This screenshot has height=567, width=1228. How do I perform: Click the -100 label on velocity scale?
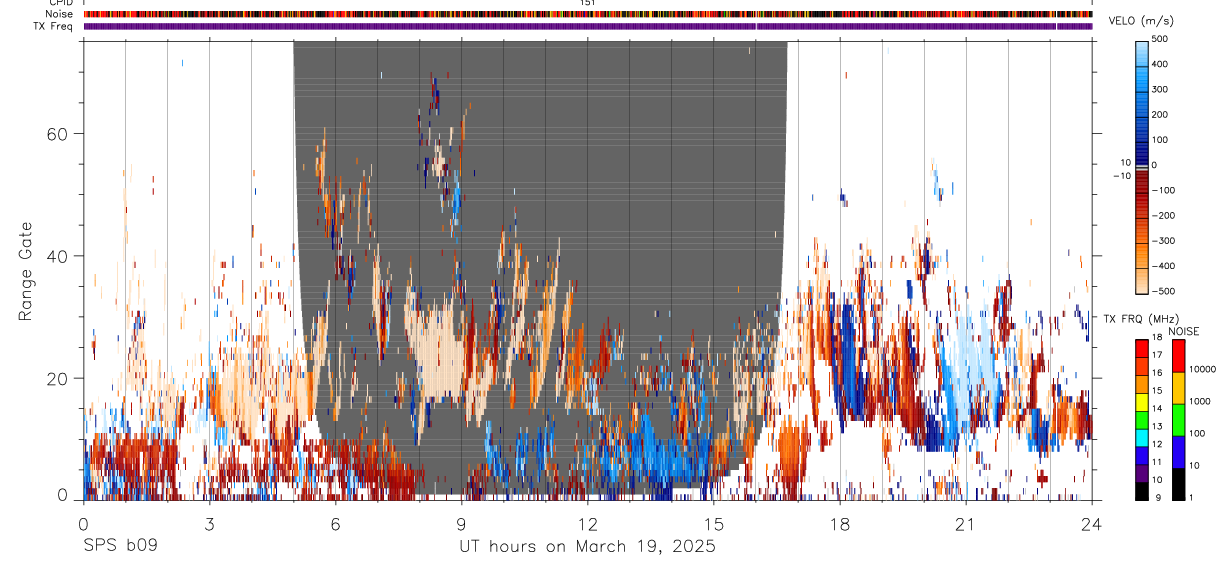[x=1164, y=191]
